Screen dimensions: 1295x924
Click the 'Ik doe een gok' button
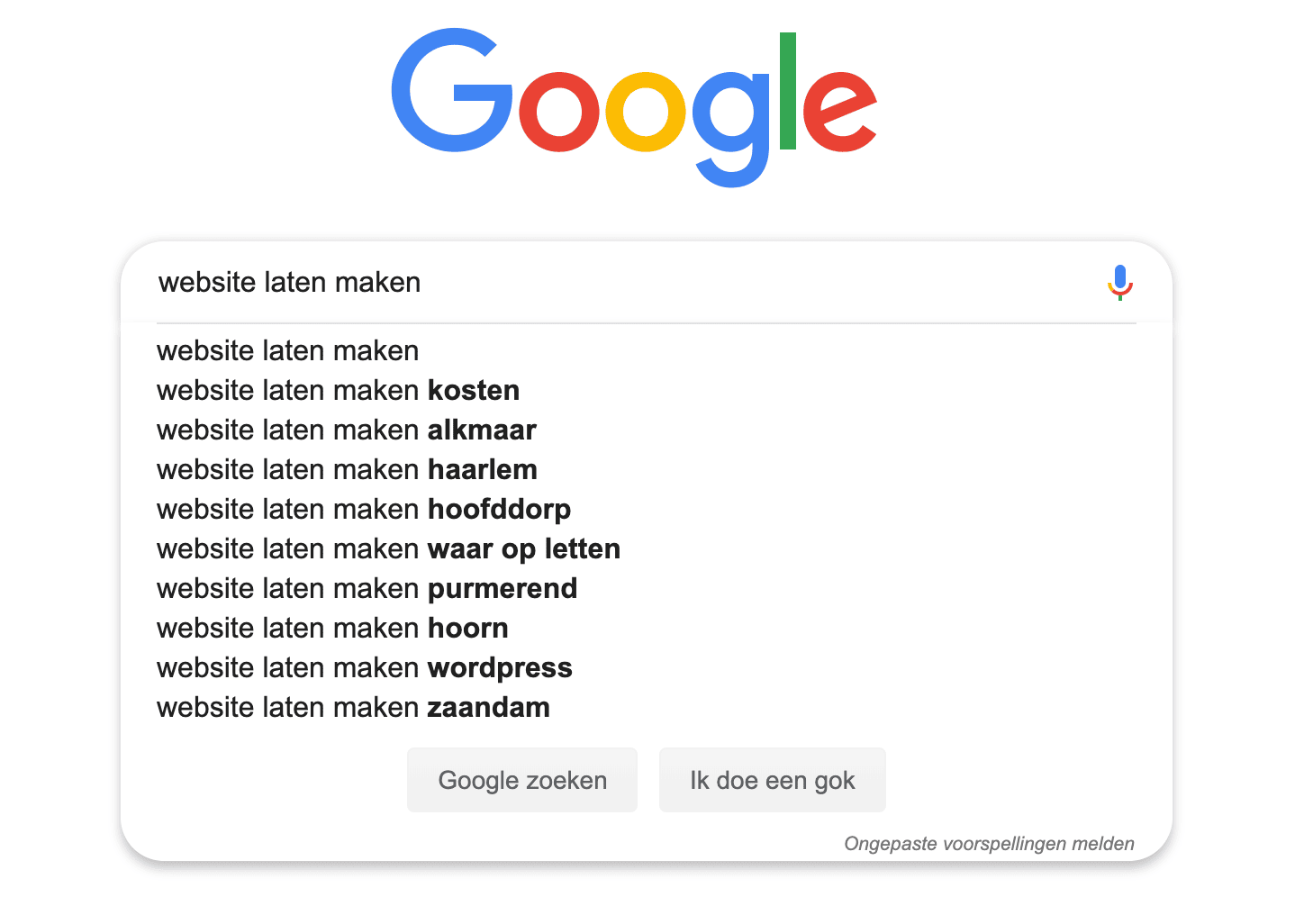click(x=772, y=780)
